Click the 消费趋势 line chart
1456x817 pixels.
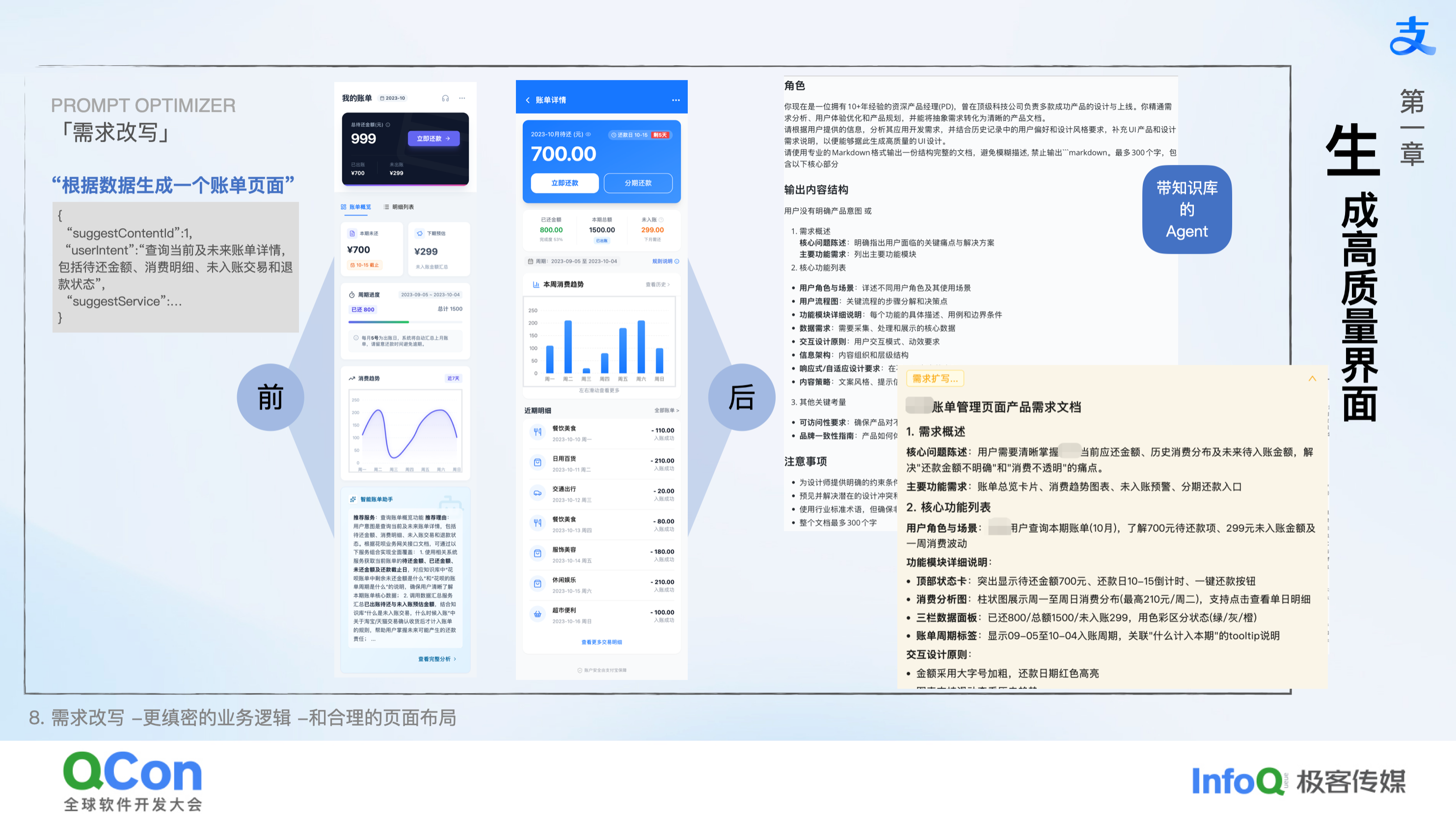(405, 431)
